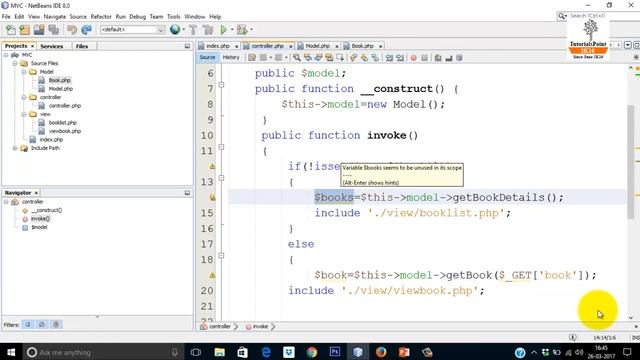Click the New Project toolbar icon
The image size is (640, 360).
click(24, 30)
